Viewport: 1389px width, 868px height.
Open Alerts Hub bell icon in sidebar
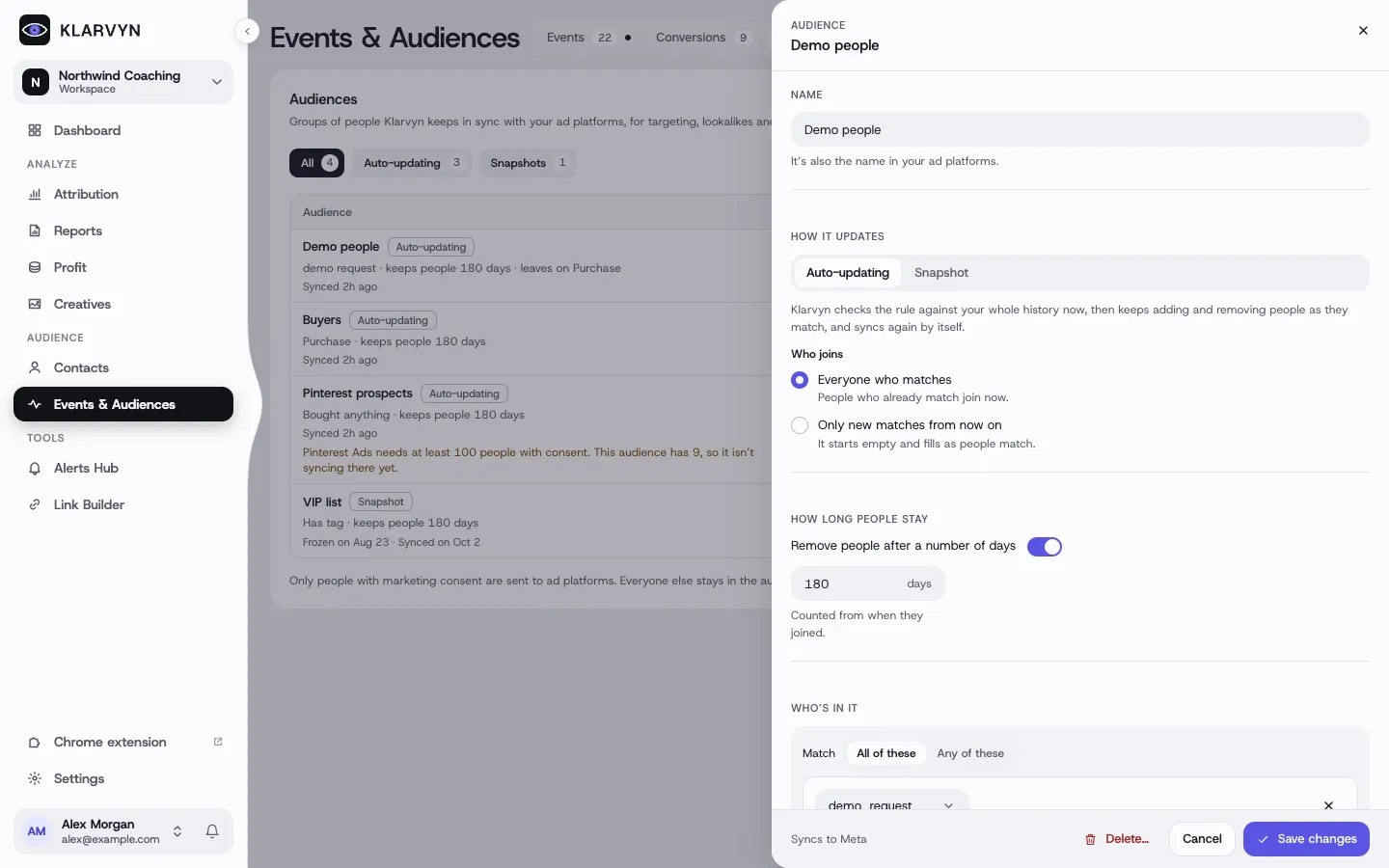[x=35, y=468]
